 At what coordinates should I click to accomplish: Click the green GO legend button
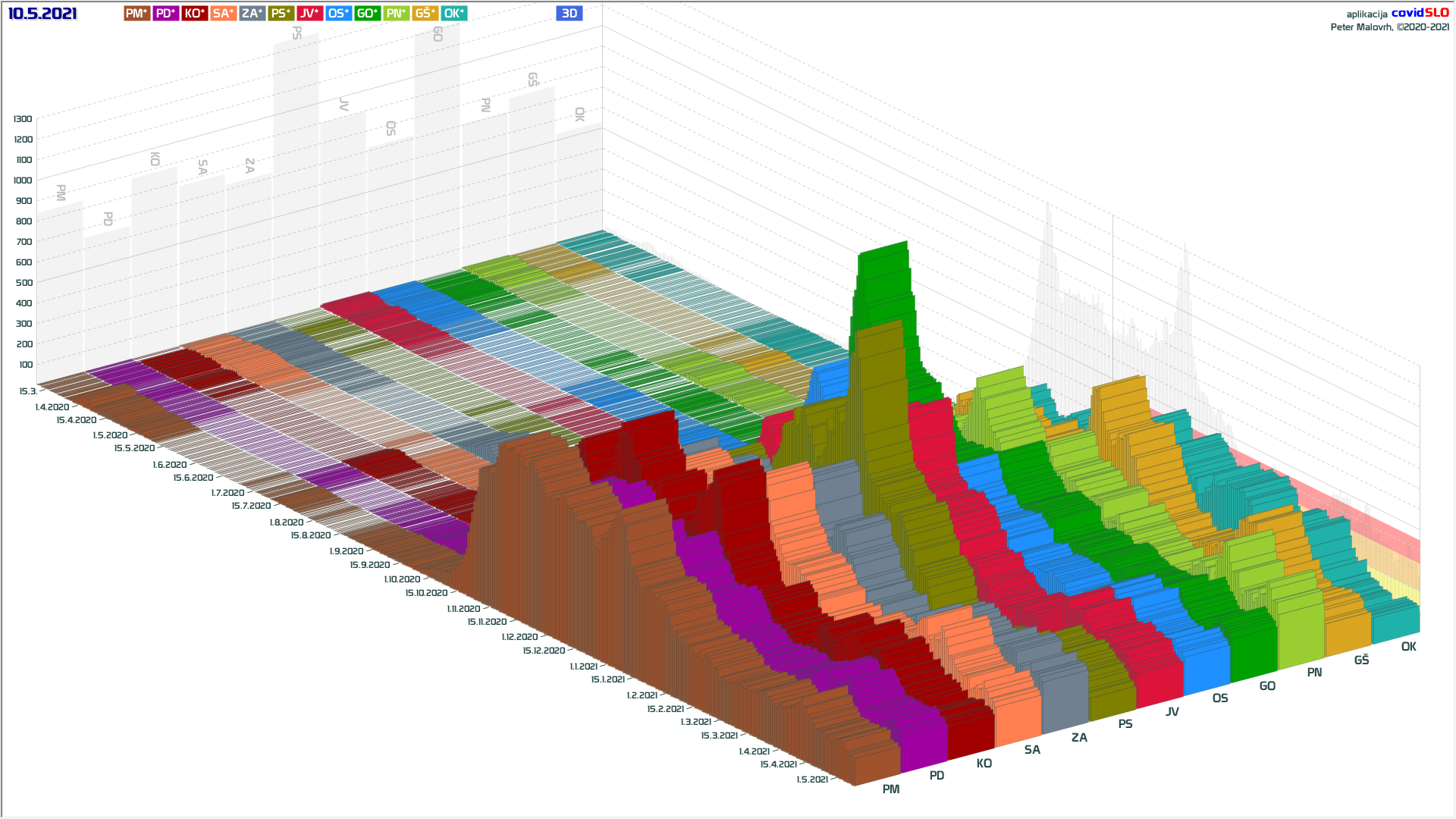[367, 14]
